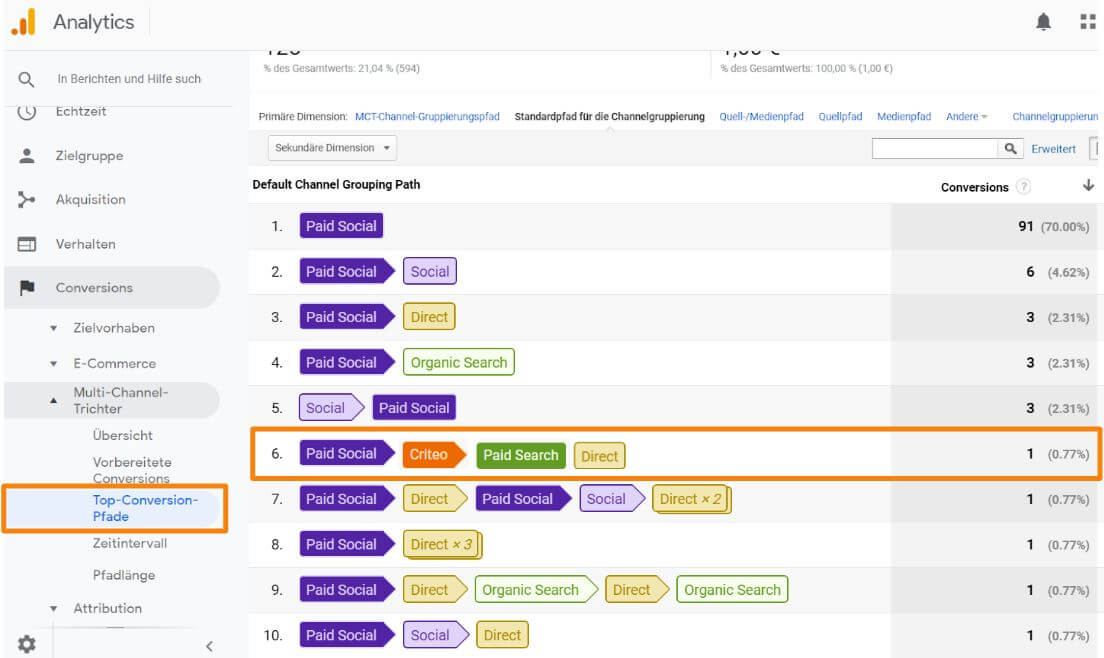Open the notifications bell
1104x658 pixels.
(x=1043, y=22)
